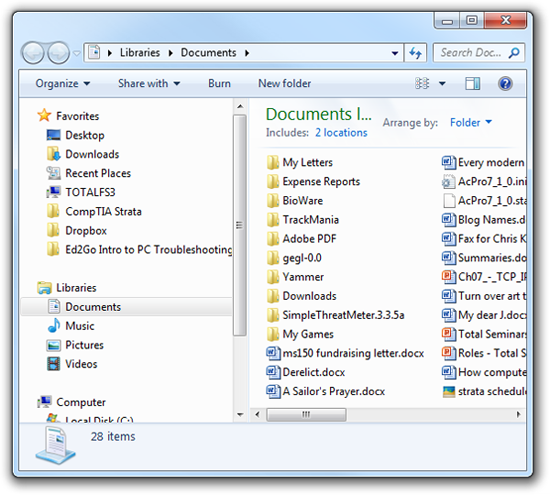
Task: Click New folder in the toolbar
Action: tap(284, 83)
